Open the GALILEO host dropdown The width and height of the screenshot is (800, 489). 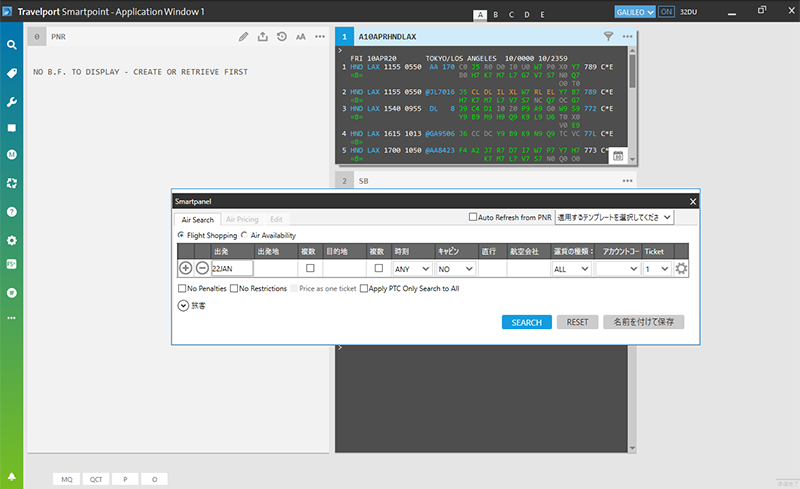[635, 12]
